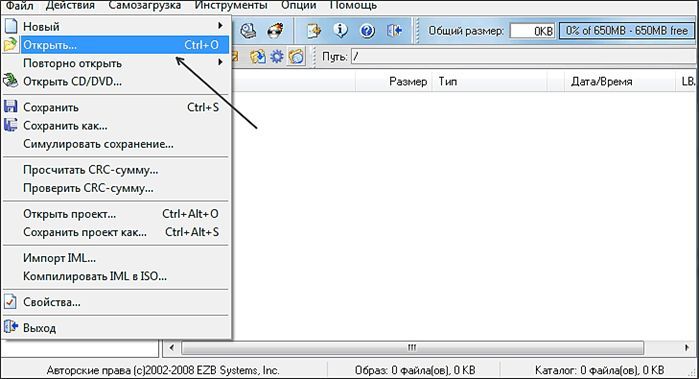Screen dimensions: 699x379
Task: Click the Burn CD/DVD image icon
Action: pyautogui.click(x=275, y=31)
